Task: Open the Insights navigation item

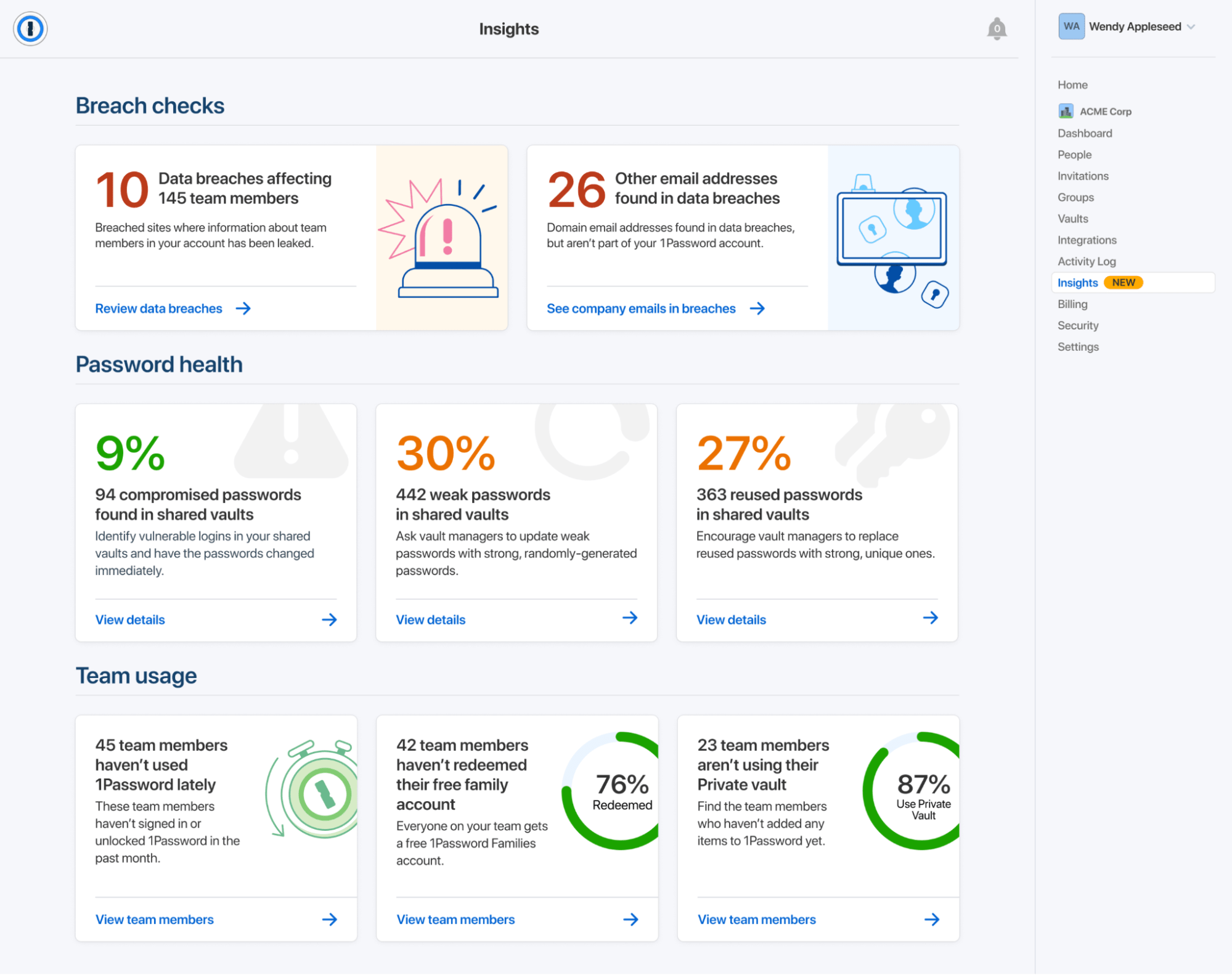Action: point(1077,282)
